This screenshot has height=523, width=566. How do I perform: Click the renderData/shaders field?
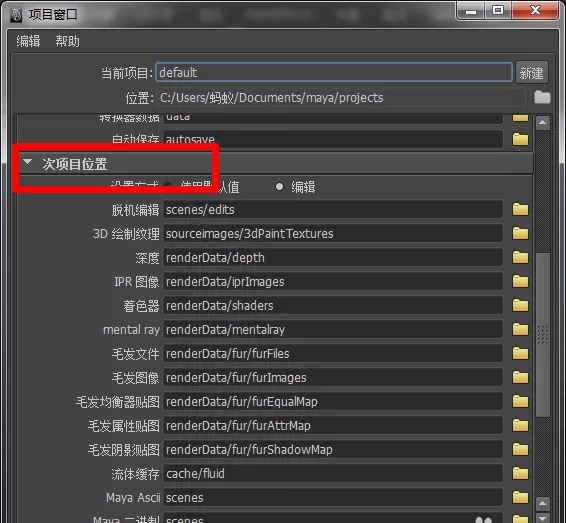[333, 306]
